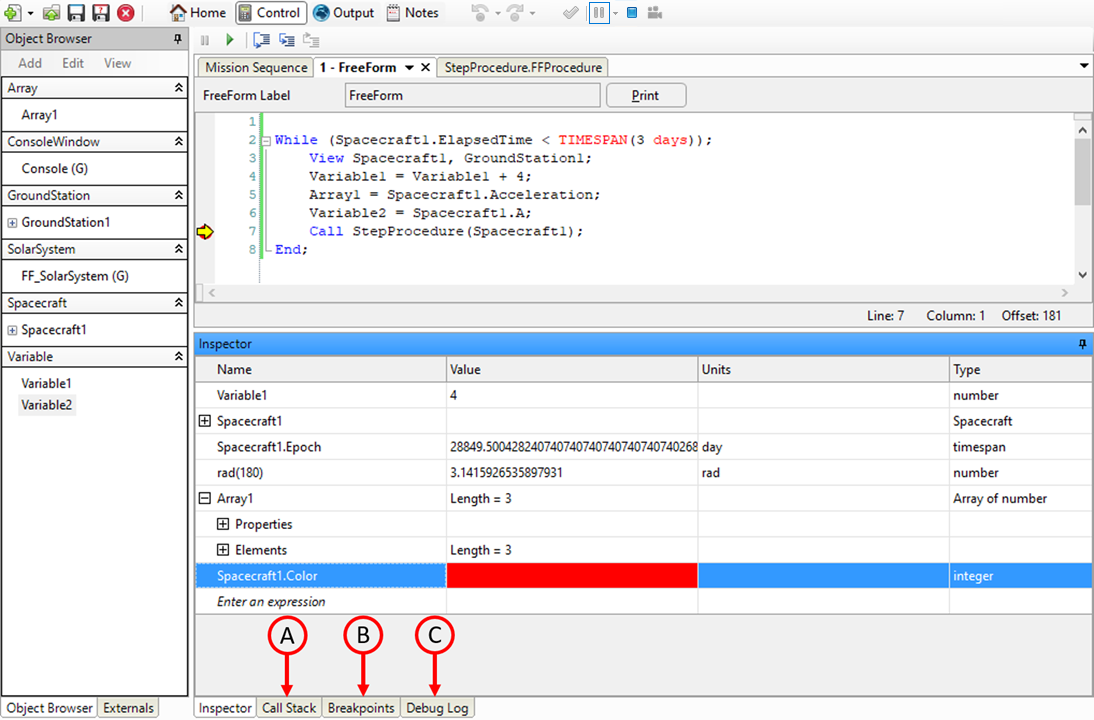This screenshot has height=720, width=1094.
Task: Click the red Spacecraft1.Color value swatch
Action: tap(571, 575)
